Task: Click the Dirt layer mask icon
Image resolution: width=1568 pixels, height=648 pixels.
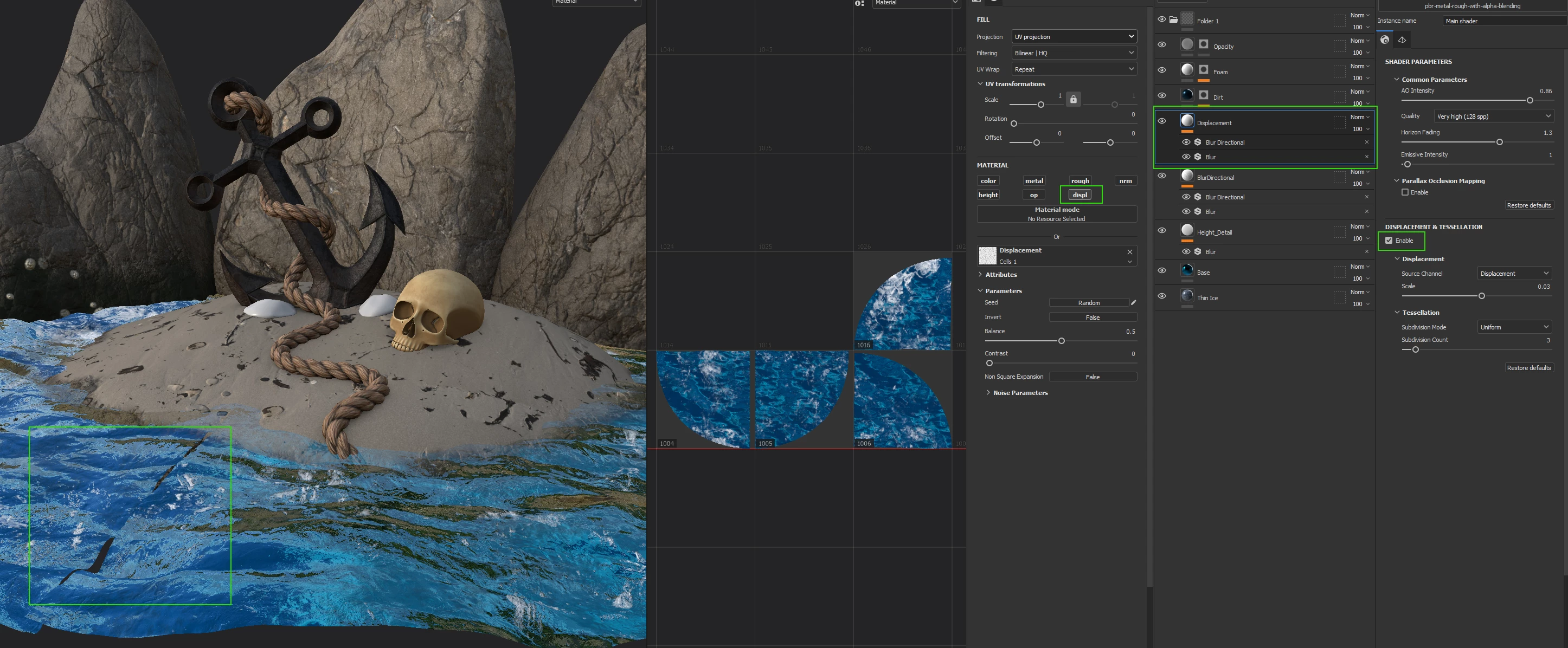Action: (x=1203, y=95)
